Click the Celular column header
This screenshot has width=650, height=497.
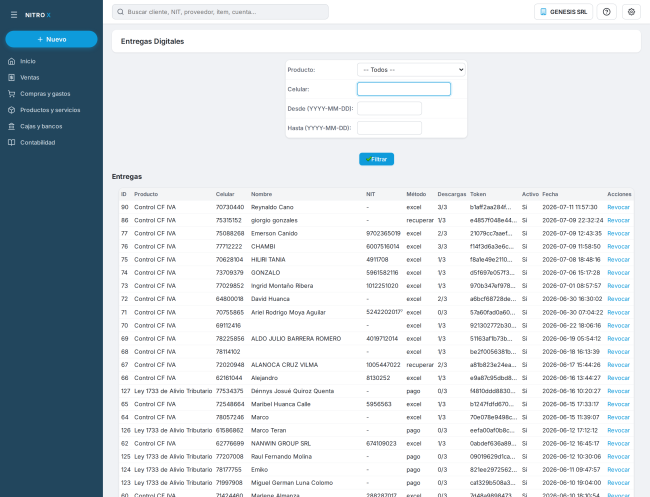(x=225, y=194)
